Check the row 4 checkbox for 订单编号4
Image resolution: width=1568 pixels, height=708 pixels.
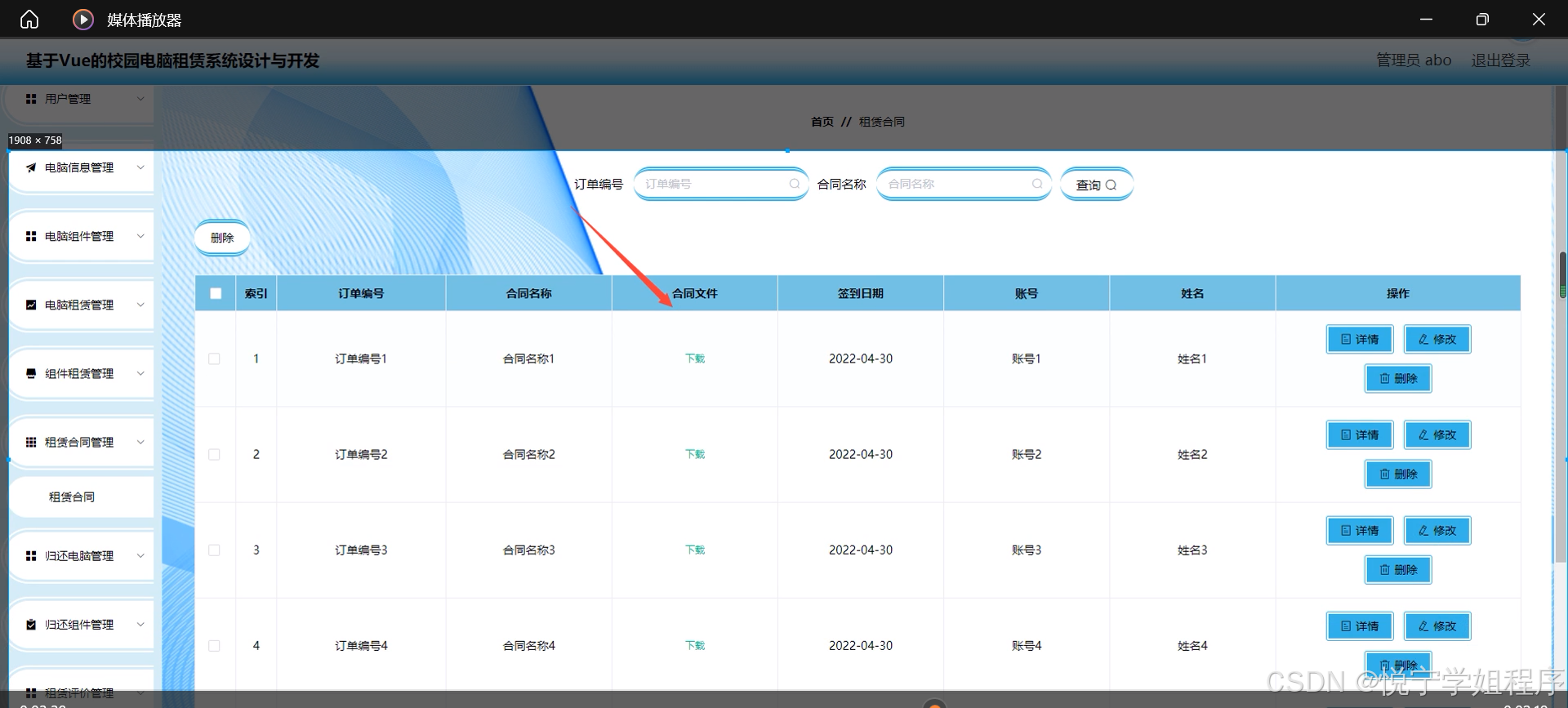[x=214, y=645]
